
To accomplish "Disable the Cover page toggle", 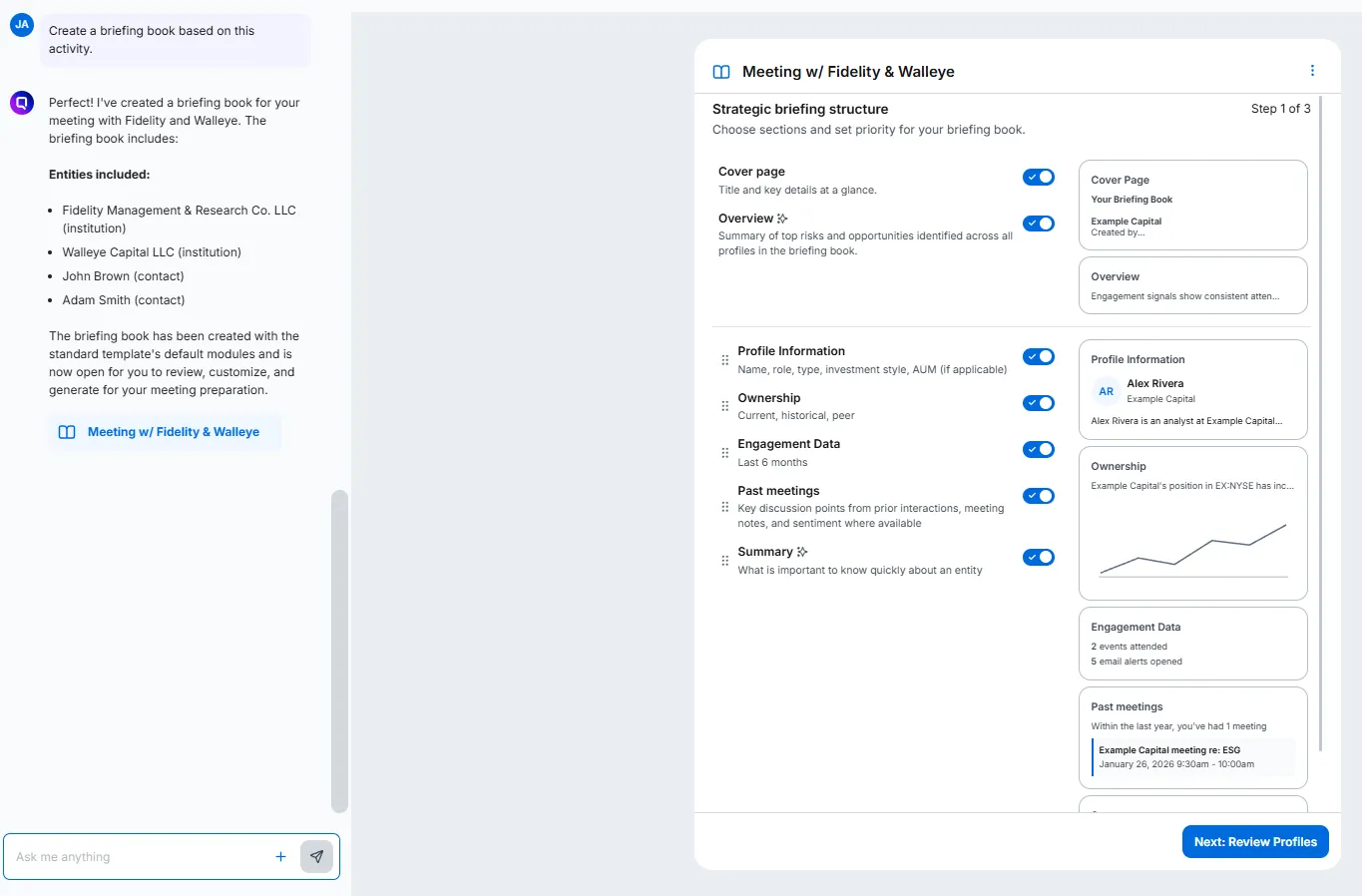I will pyautogui.click(x=1039, y=177).
